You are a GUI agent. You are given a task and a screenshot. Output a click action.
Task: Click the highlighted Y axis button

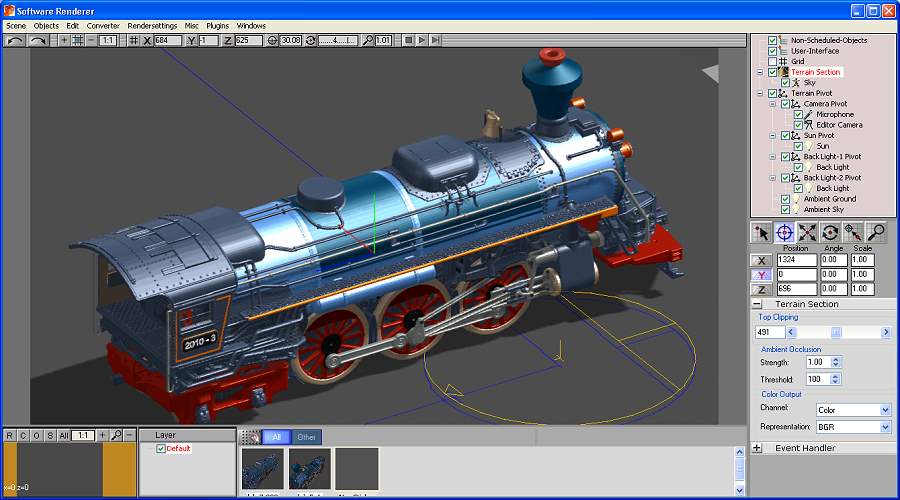762,275
